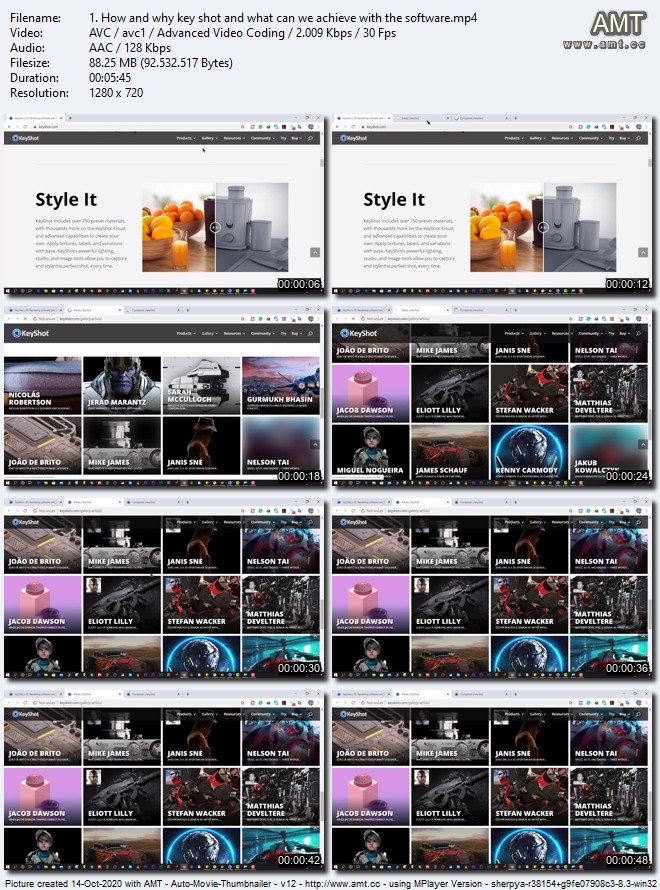The width and height of the screenshot is (660, 890).
Task: Click taskbar search icon in the 00:00:06 frame
Action: coord(16,291)
